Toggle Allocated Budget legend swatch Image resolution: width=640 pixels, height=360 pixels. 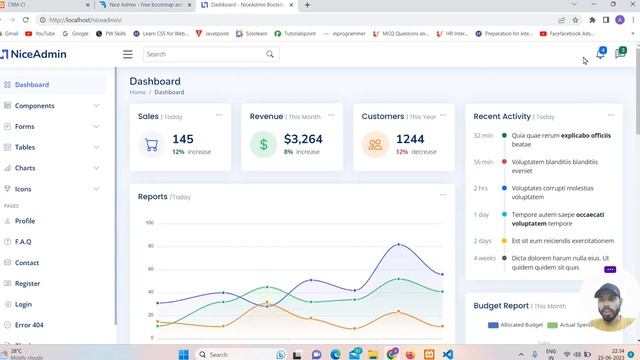tap(493, 325)
